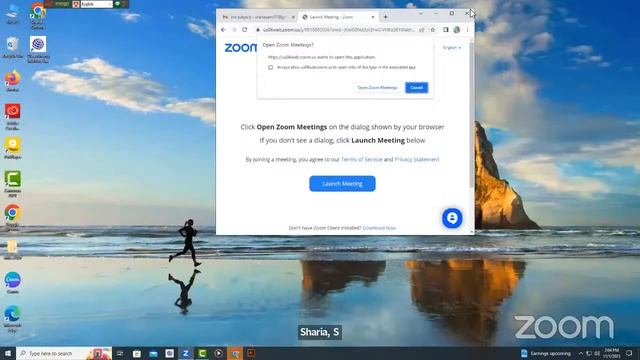
Task: Open the This PC desktop icon
Action: tap(13, 14)
